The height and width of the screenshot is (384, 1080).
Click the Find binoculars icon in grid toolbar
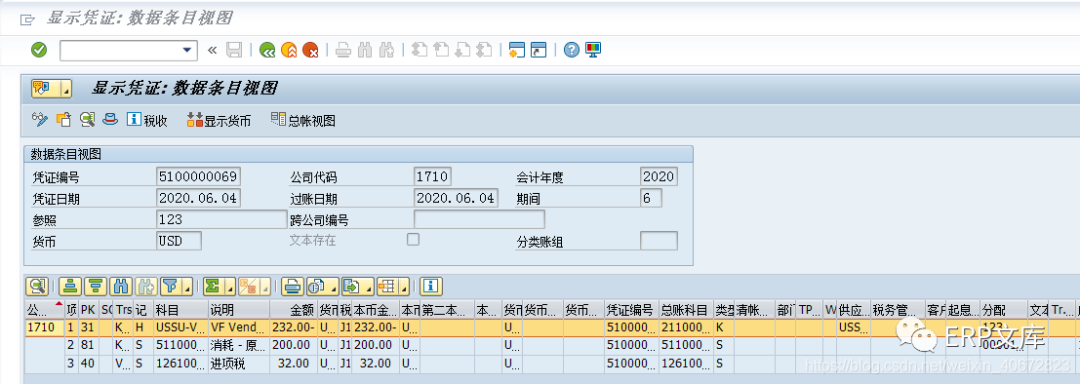pyautogui.click(x=121, y=286)
